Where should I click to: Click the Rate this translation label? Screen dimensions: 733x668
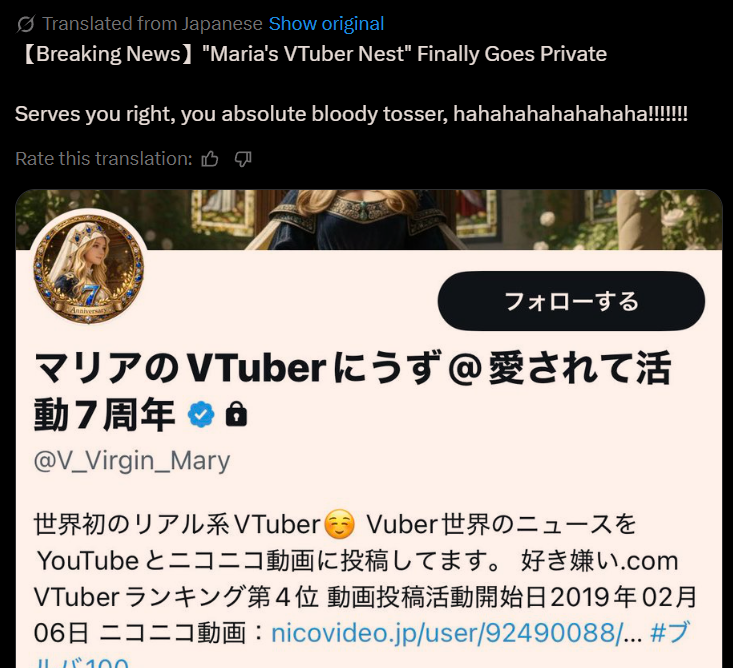tap(104, 159)
